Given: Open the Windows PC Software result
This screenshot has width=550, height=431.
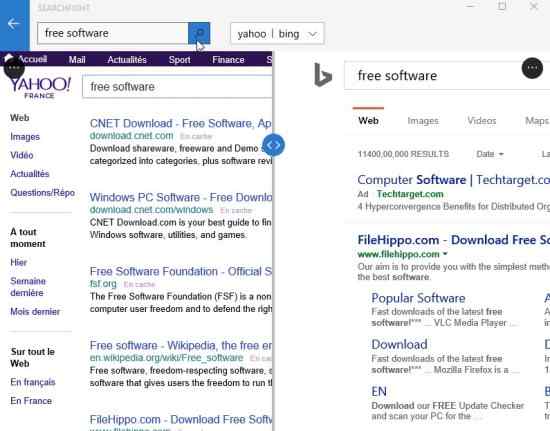Looking at the screenshot, I should point(181,197).
